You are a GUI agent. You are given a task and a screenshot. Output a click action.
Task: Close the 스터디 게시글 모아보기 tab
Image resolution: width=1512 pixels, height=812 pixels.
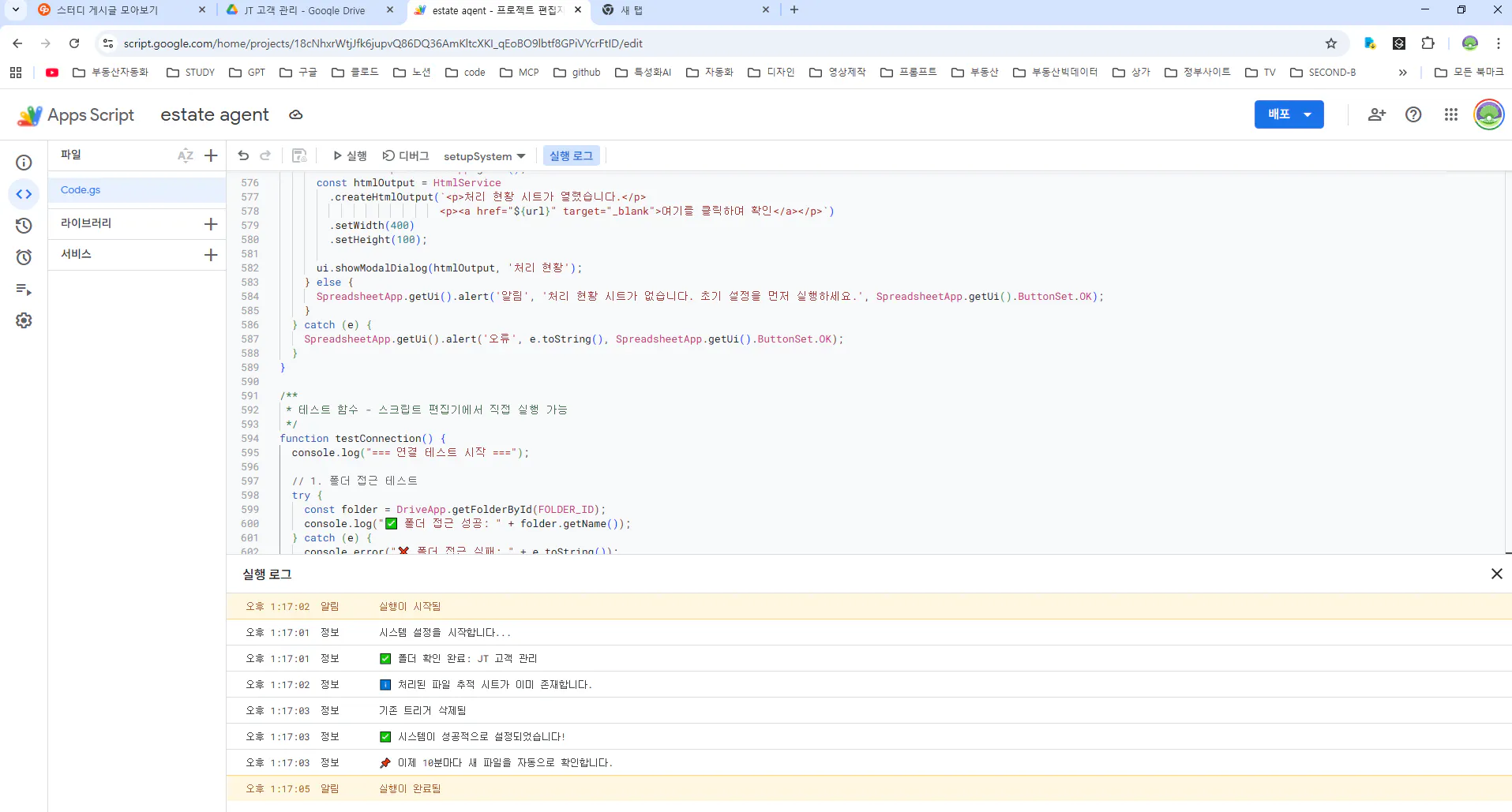(202, 10)
